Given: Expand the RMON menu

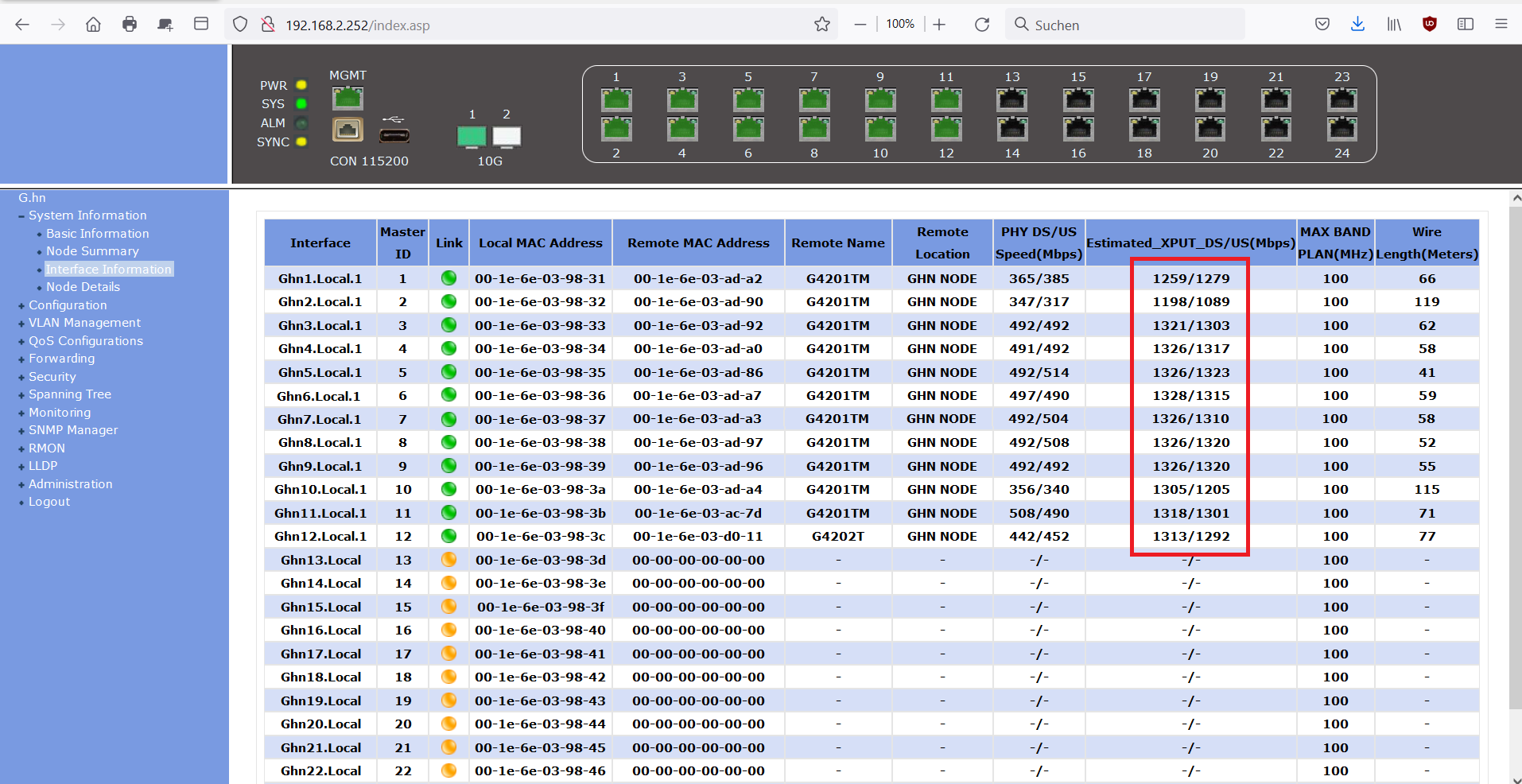Looking at the screenshot, I should pos(21,448).
